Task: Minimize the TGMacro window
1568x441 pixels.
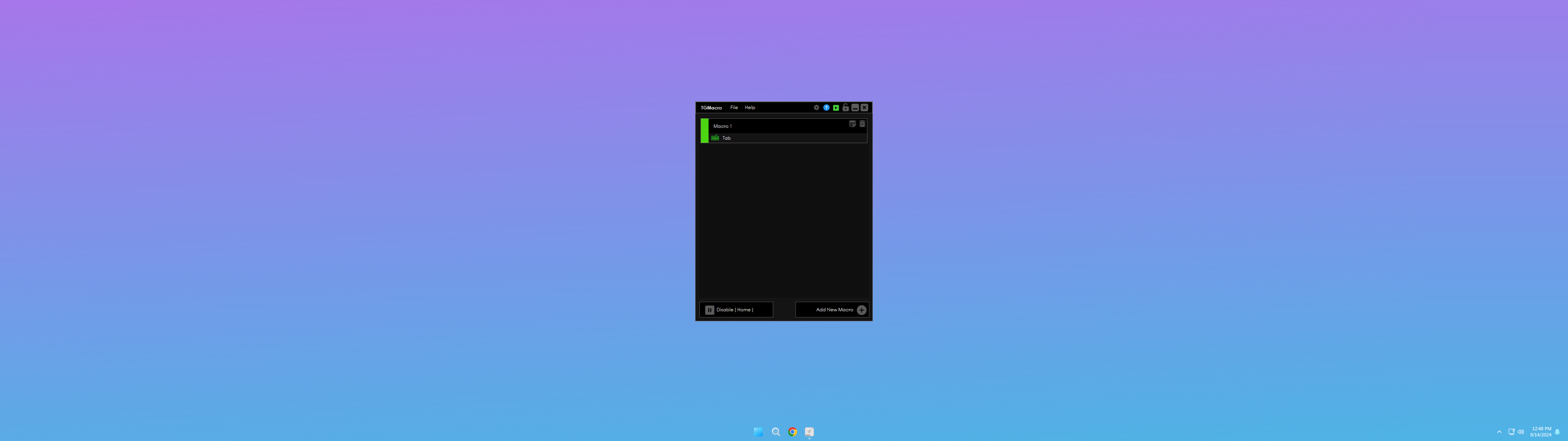Action: (855, 107)
